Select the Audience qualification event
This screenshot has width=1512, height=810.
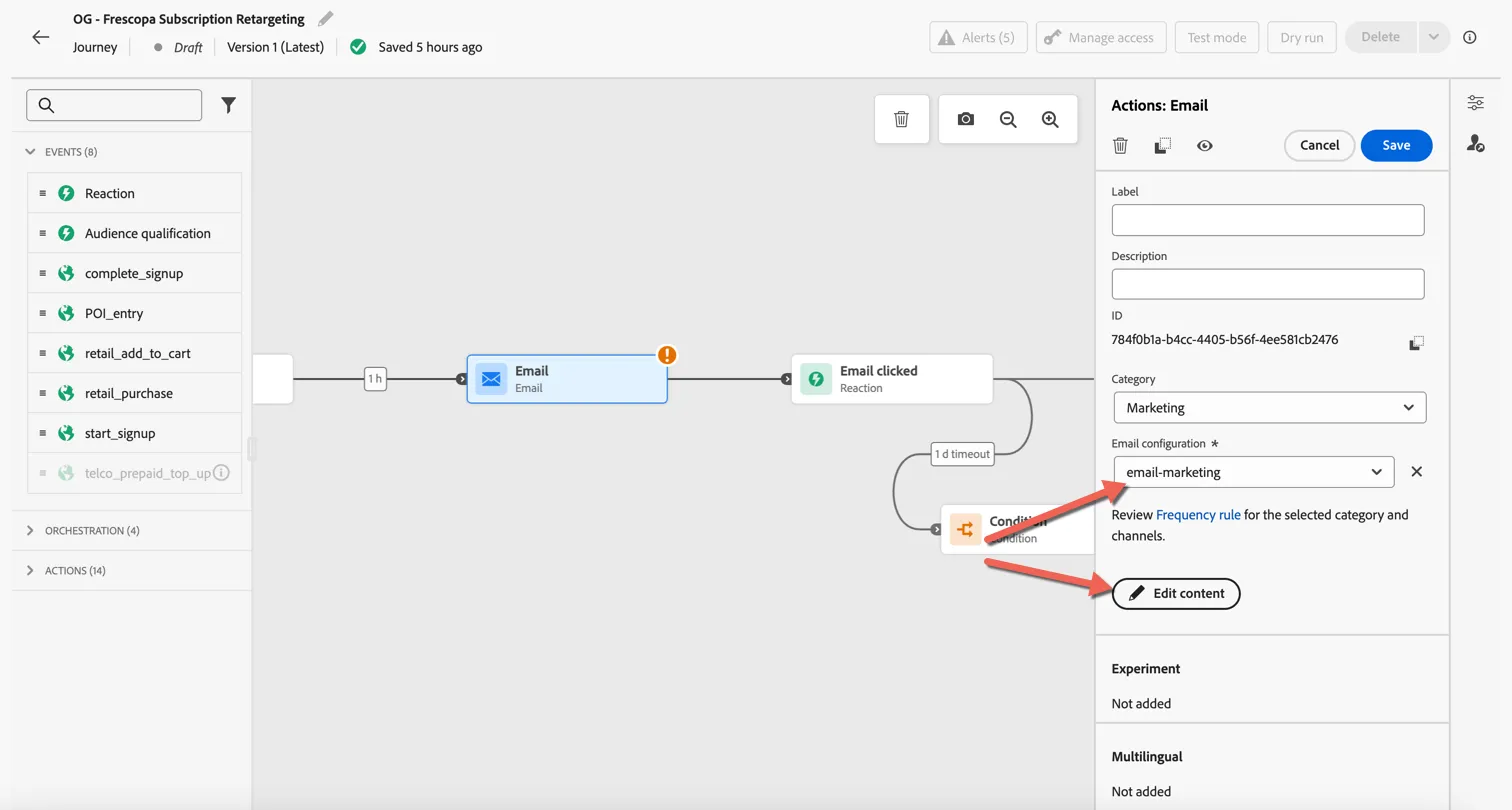click(134, 233)
